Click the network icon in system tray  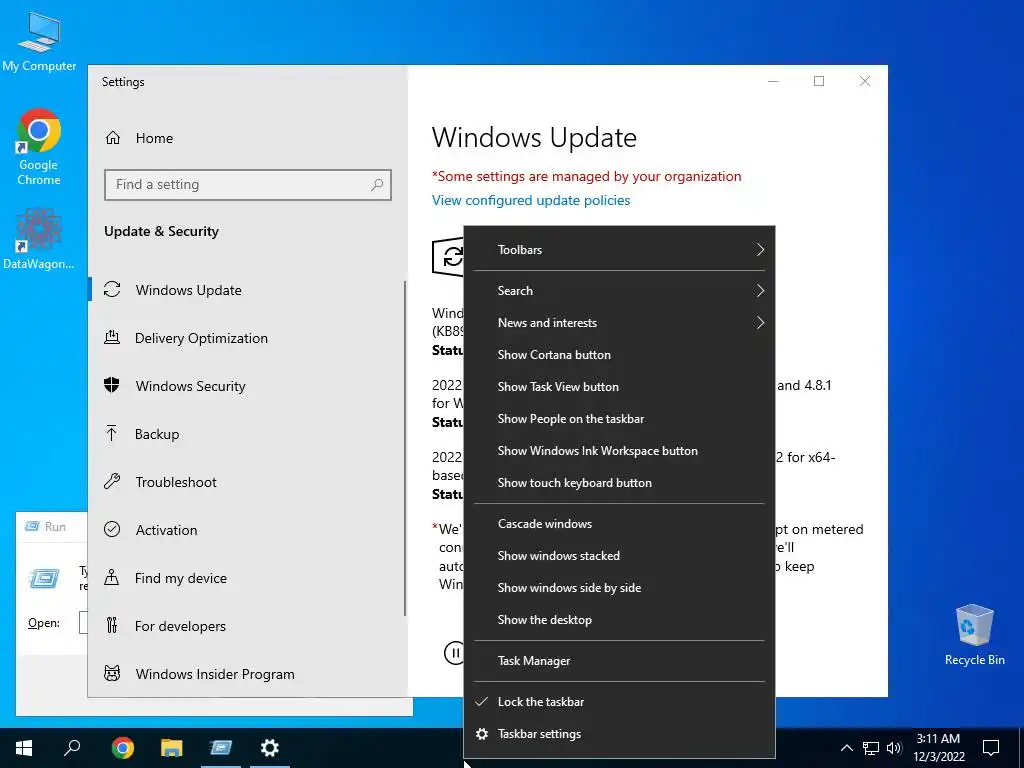pos(871,748)
